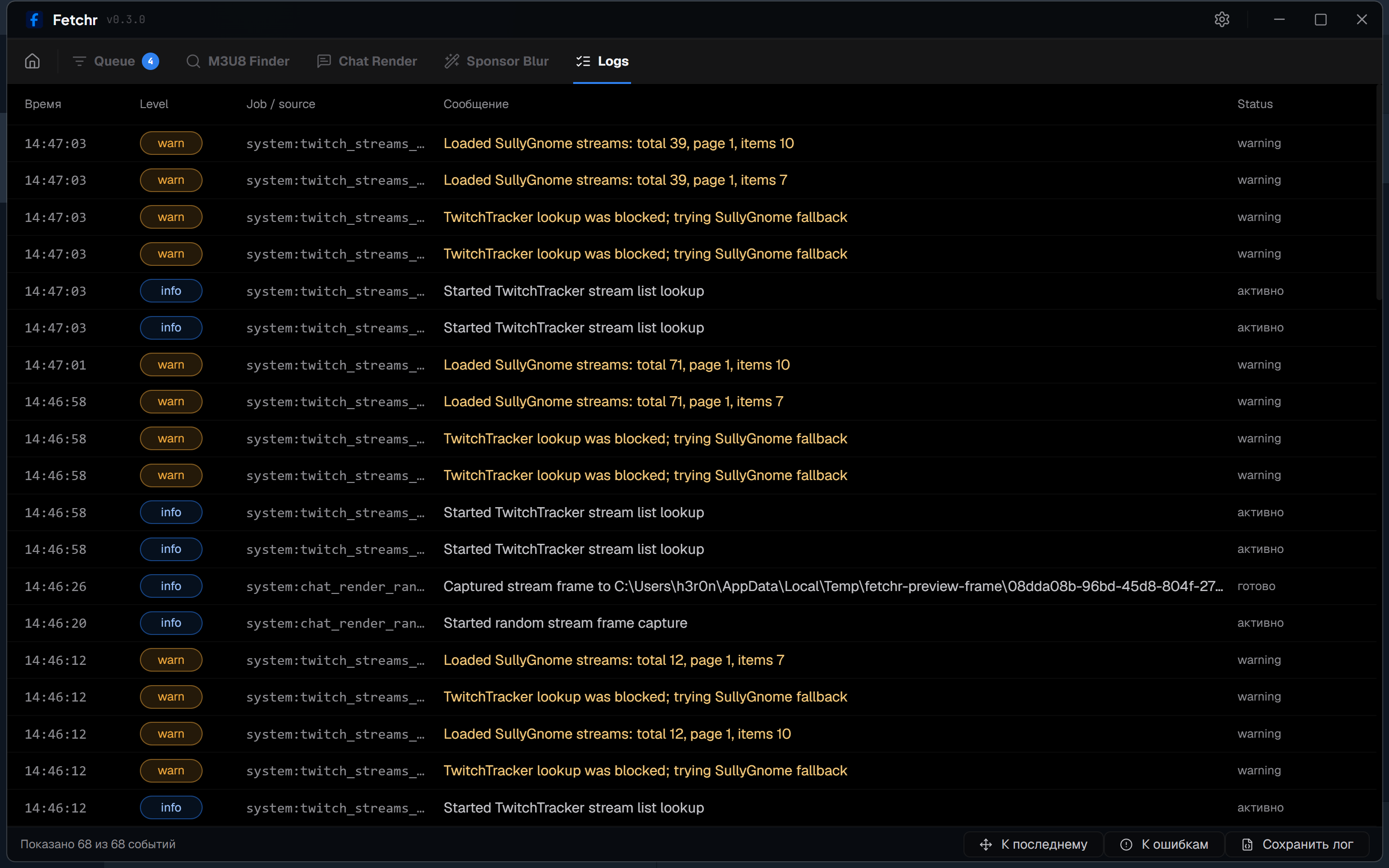The height and width of the screenshot is (868, 1389).
Task: Click the Queue filter lines icon
Action: 79,61
